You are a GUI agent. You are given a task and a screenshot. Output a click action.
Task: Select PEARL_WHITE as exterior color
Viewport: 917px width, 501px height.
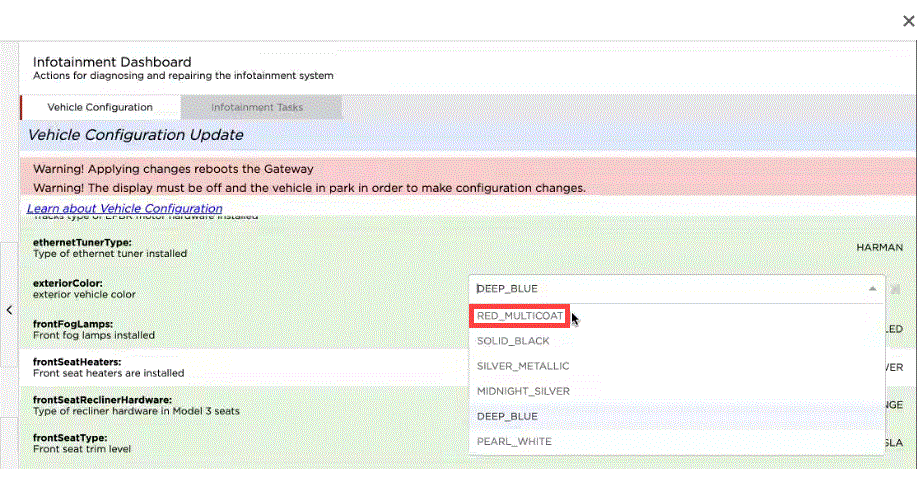pyautogui.click(x=514, y=441)
